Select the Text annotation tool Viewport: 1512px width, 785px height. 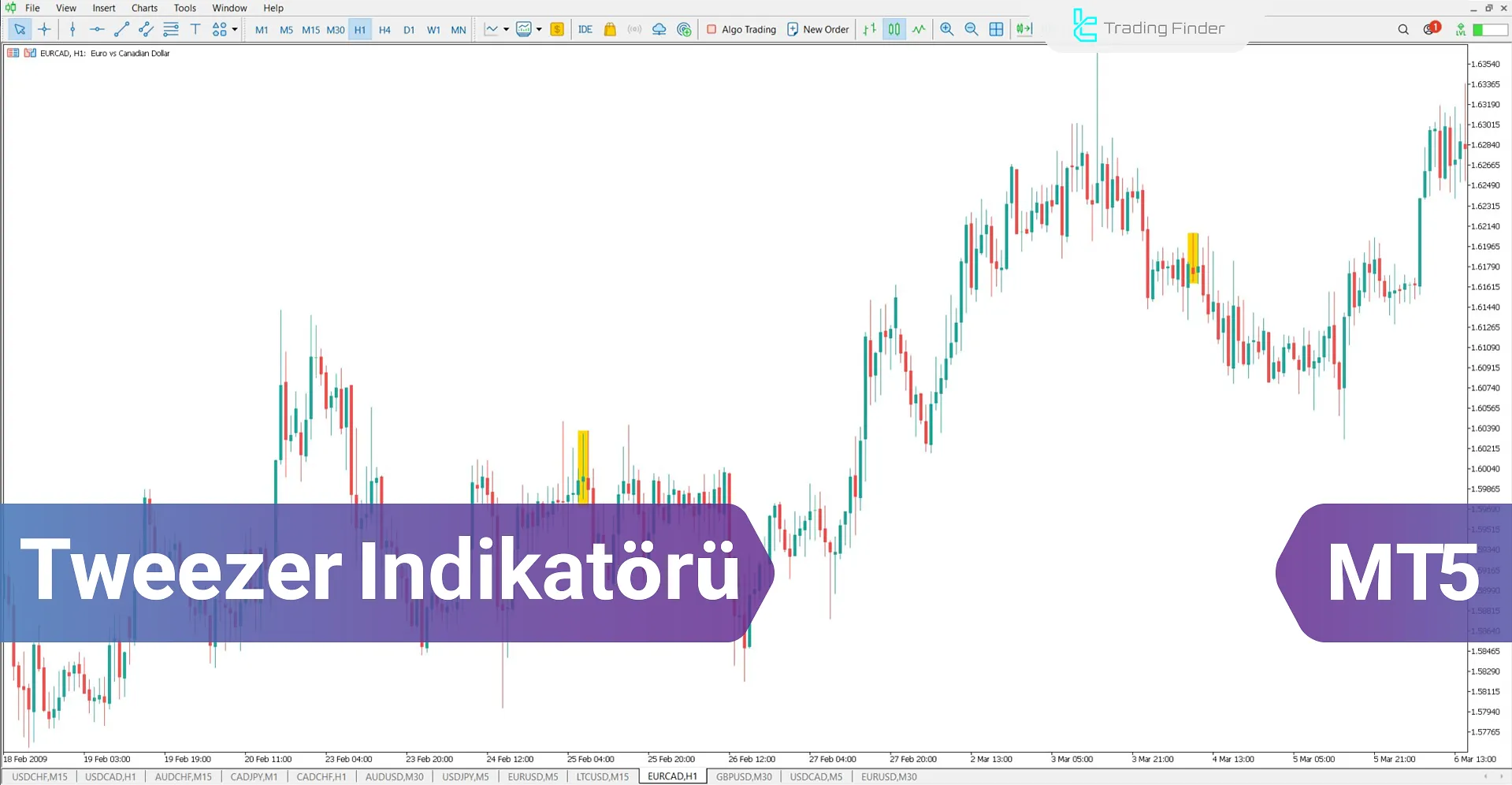pyautogui.click(x=195, y=29)
